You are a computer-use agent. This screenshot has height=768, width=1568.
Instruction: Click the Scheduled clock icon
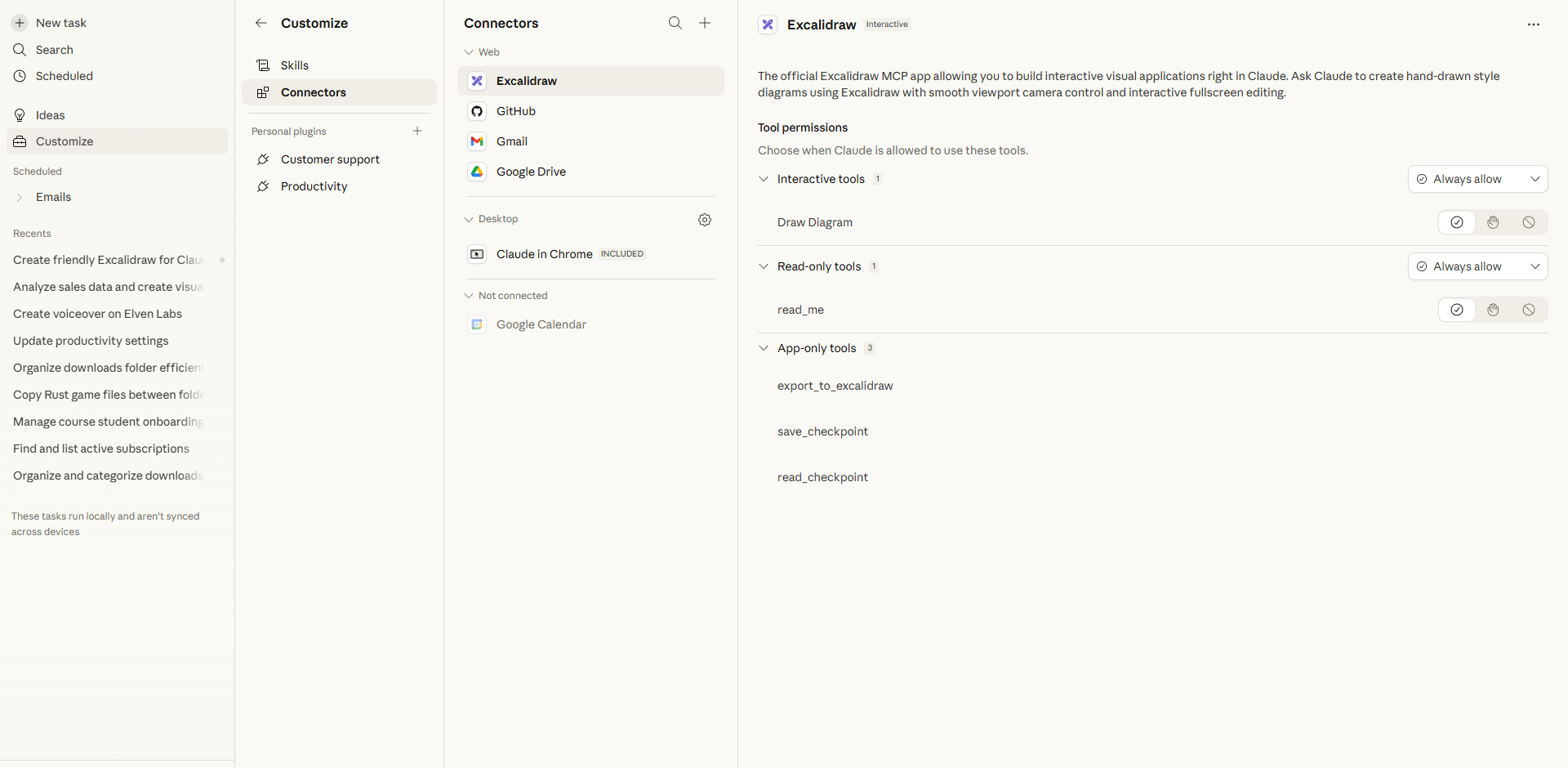20,76
